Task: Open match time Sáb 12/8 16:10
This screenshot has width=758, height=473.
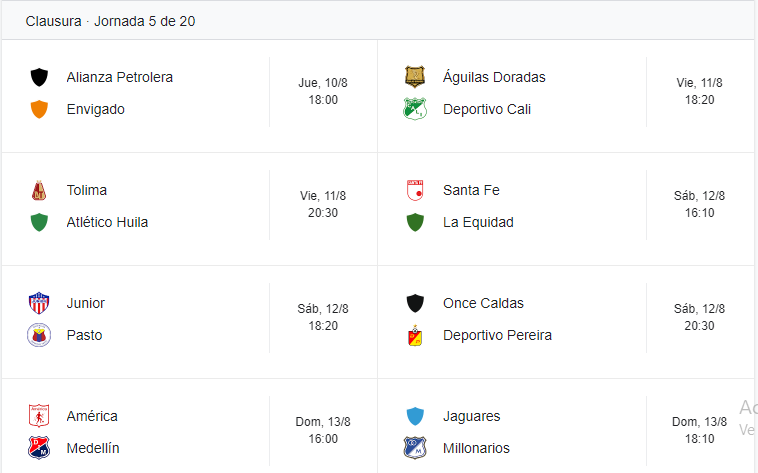Action: (699, 205)
